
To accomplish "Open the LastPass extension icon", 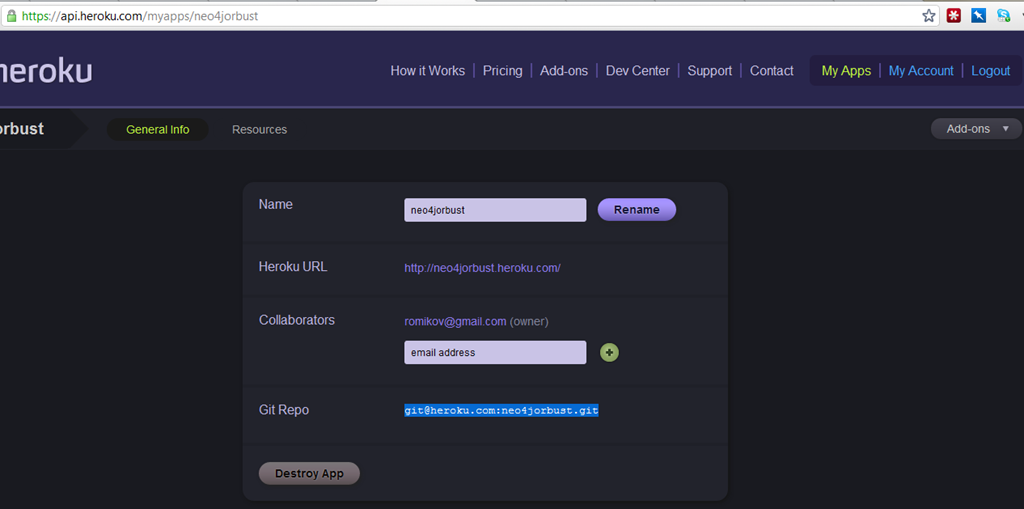I will (x=954, y=16).
